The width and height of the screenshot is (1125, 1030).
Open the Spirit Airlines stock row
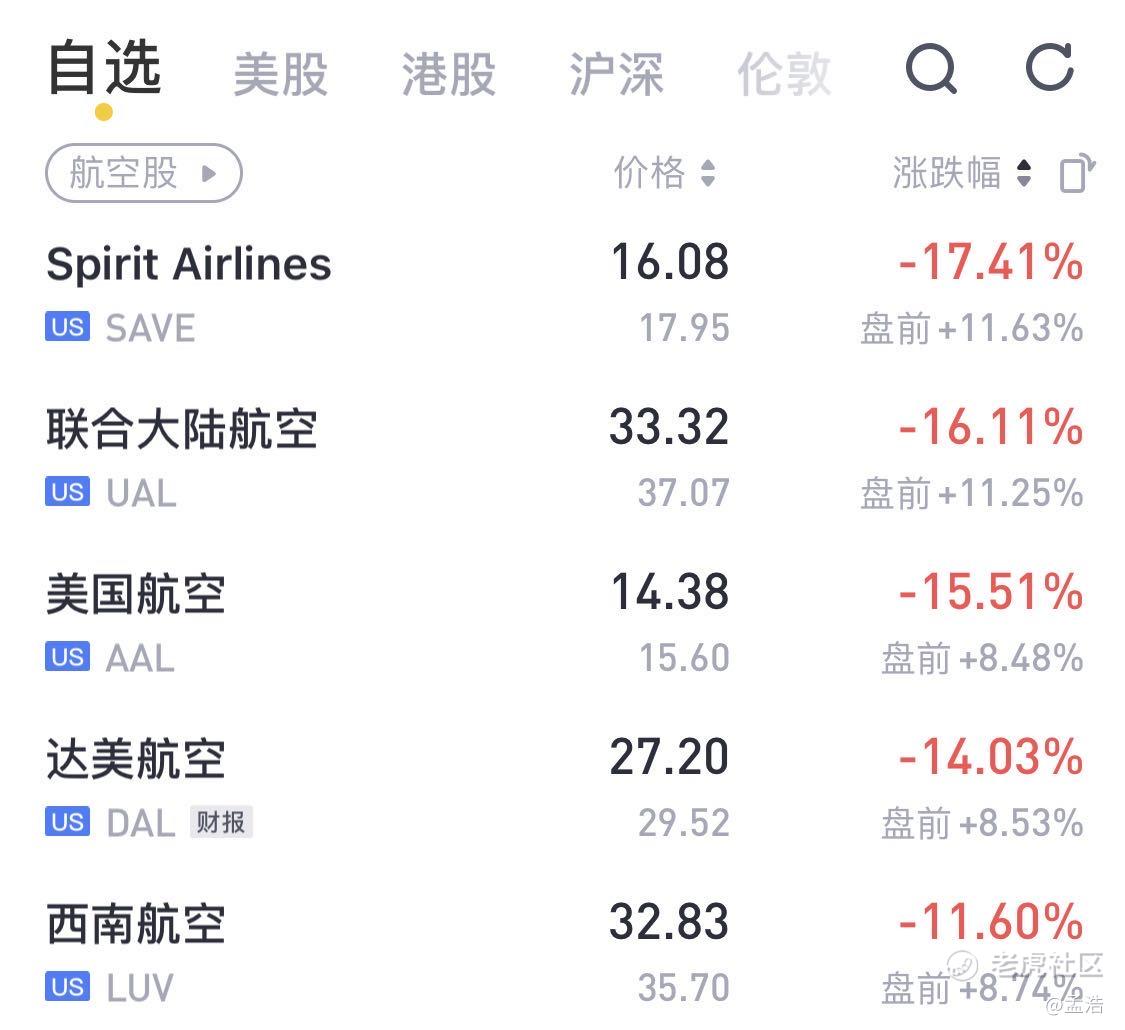coord(564,294)
